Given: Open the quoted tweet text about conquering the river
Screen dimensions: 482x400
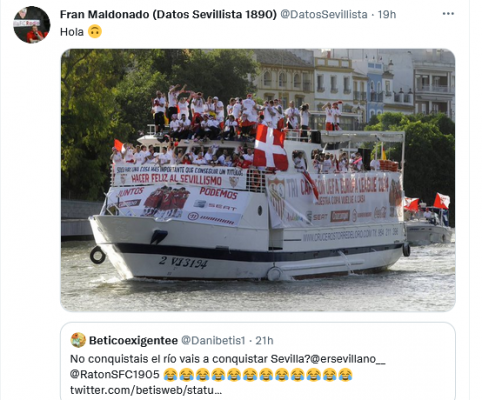Looking at the screenshot, I should coord(191,359).
